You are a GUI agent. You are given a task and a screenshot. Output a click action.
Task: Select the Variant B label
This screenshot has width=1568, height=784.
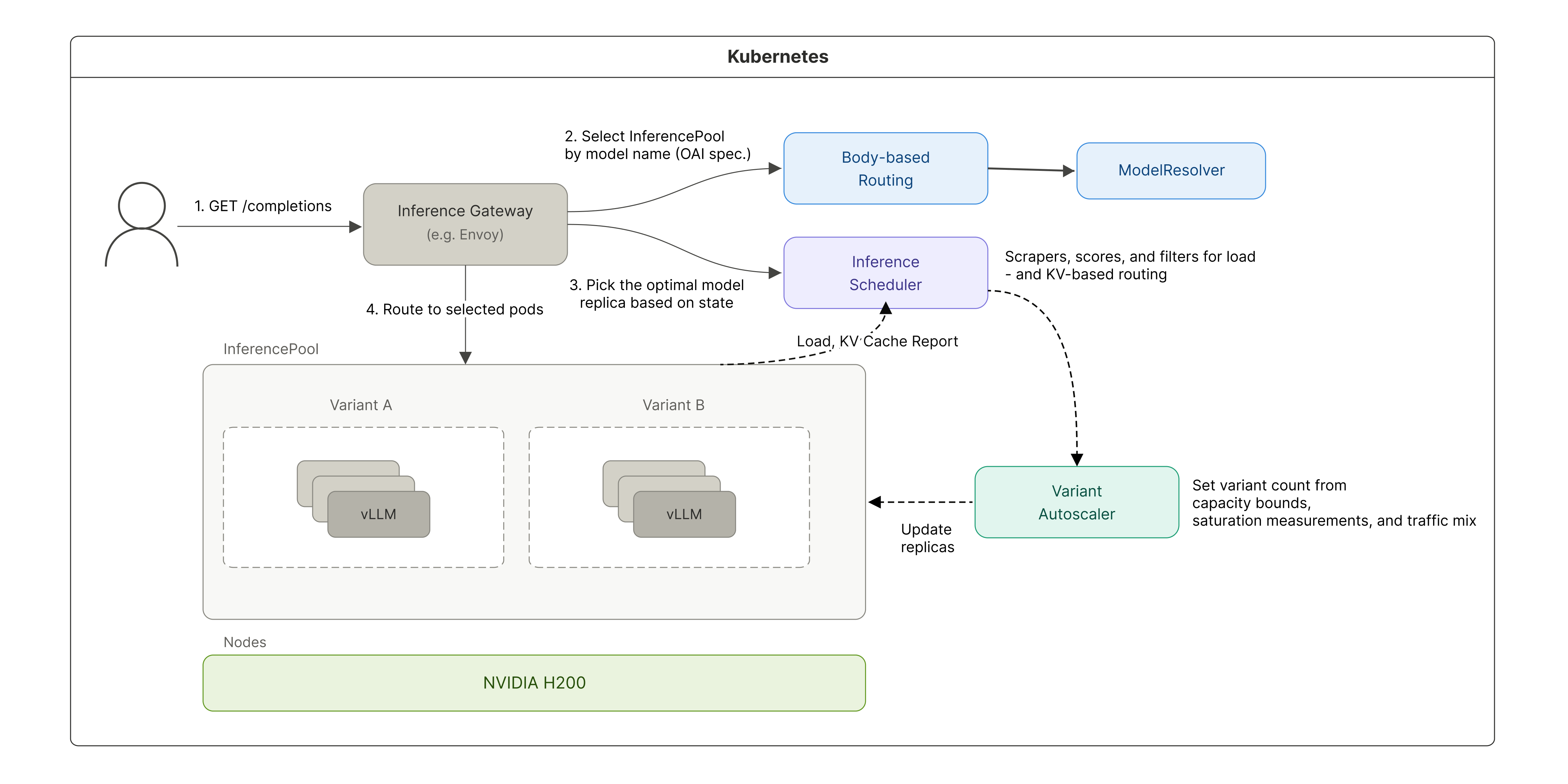tap(673, 405)
